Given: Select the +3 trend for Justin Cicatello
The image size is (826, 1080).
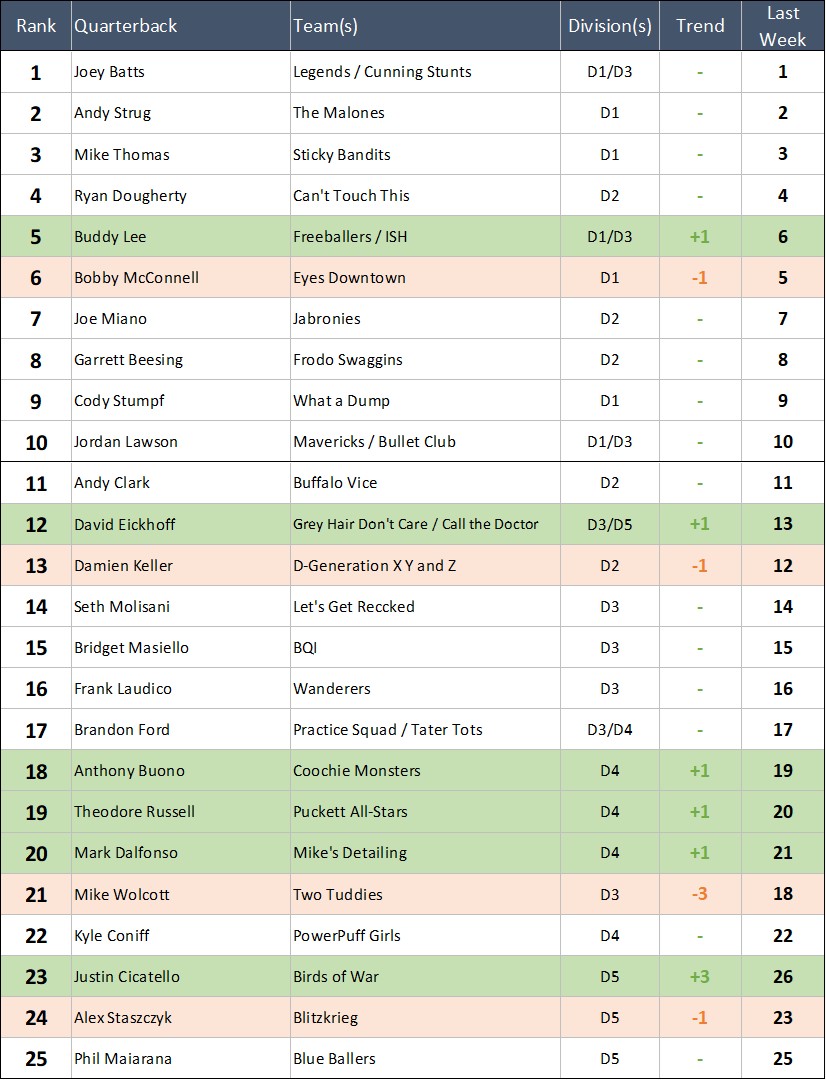Looking at the screenshot, I should tap(700, 976).
